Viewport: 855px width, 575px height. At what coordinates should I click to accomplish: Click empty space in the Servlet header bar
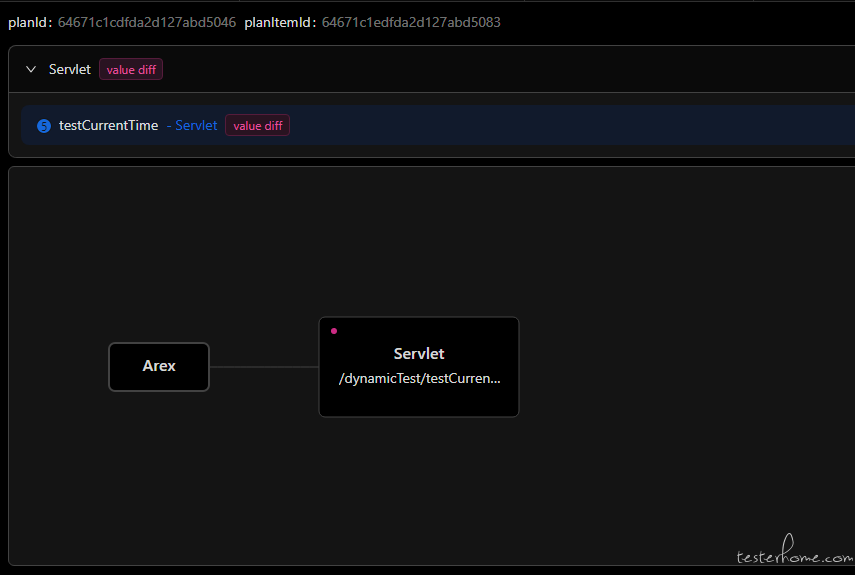click(491, 69)
